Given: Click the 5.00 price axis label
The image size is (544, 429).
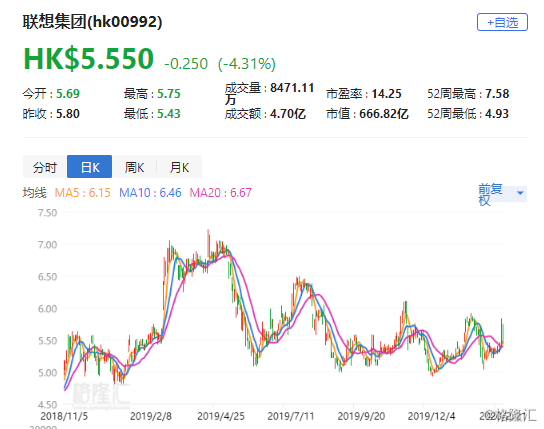Looking at the screenshot, I should [x=48, y=373].
